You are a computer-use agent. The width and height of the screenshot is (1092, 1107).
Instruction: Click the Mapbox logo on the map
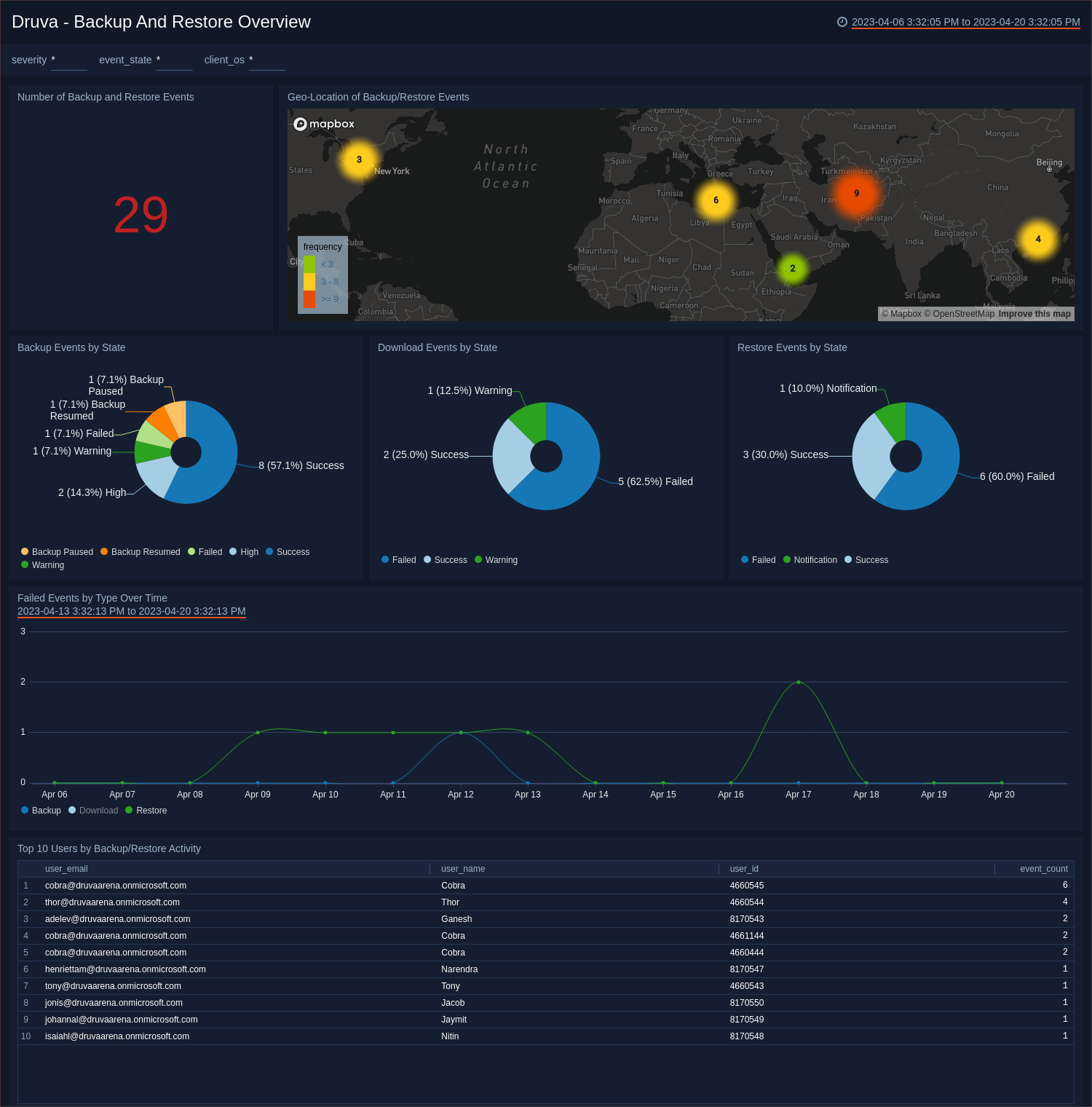click(x=324, y=124)
